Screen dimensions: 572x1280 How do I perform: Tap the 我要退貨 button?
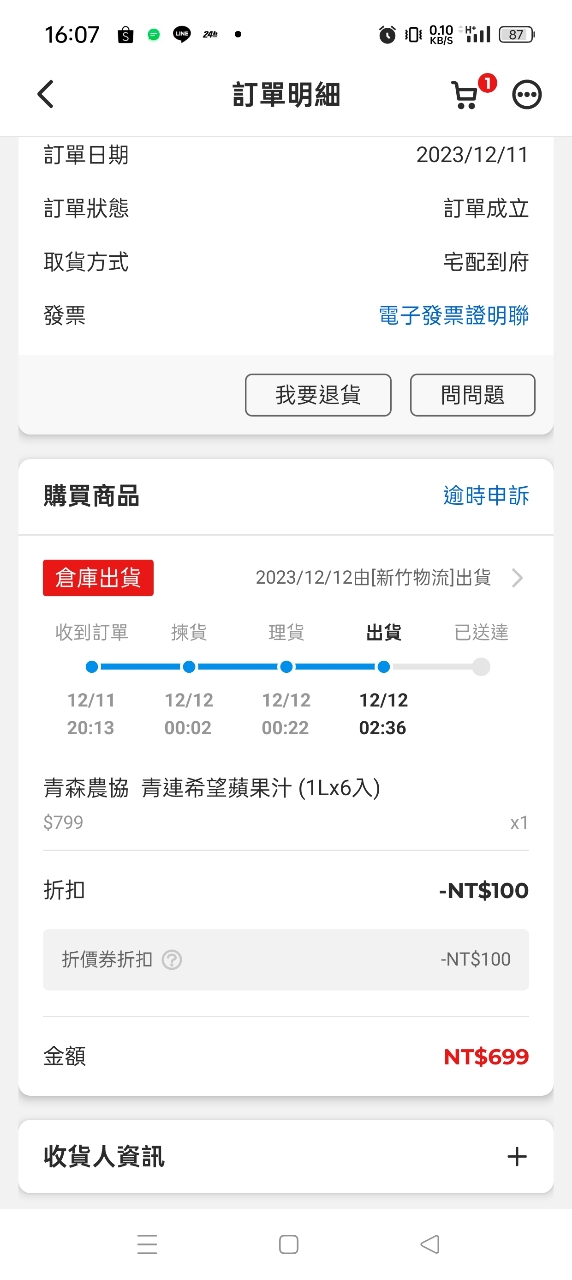(x=318, y=395)
